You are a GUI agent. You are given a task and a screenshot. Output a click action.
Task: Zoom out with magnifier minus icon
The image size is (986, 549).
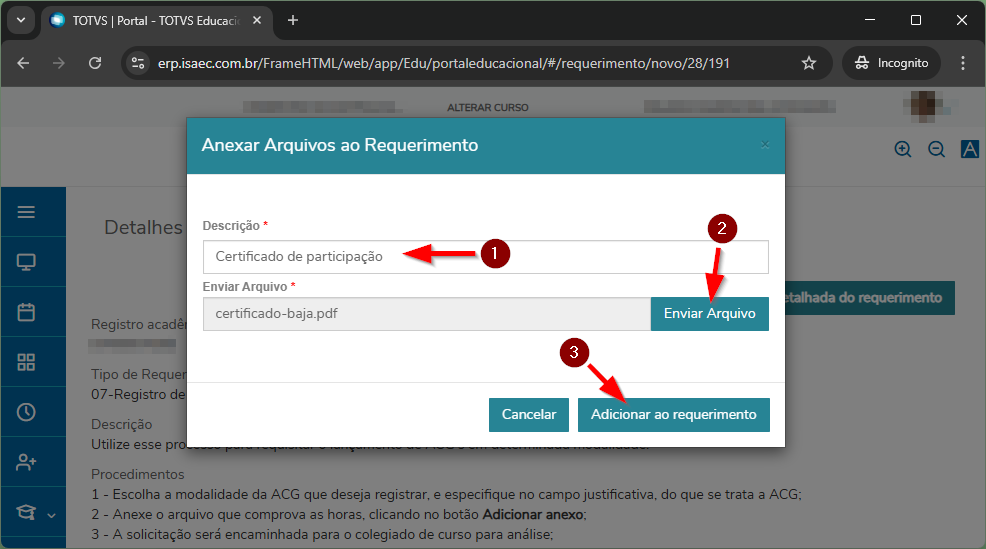[x=936, y=149]
